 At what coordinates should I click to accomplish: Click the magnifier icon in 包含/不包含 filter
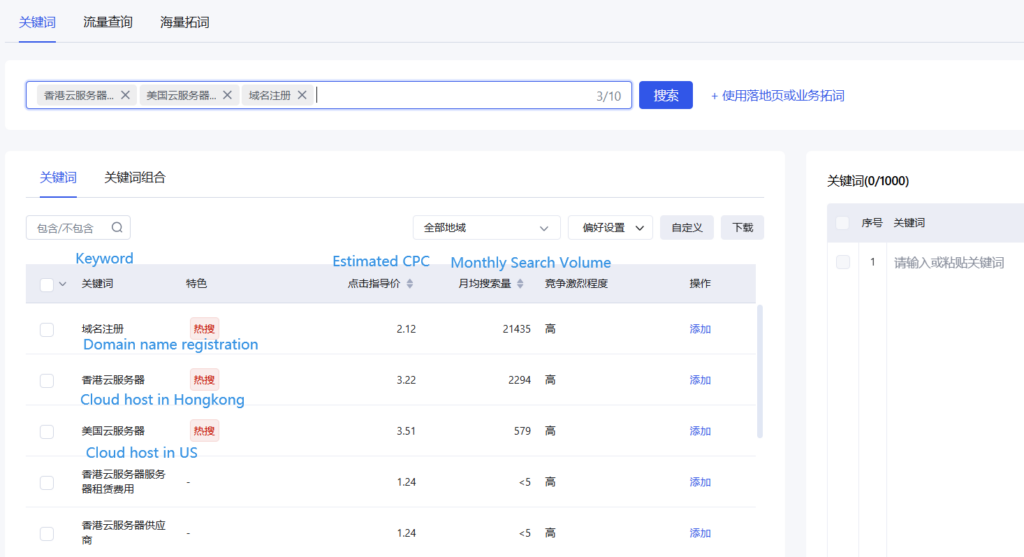click(117, 227)
